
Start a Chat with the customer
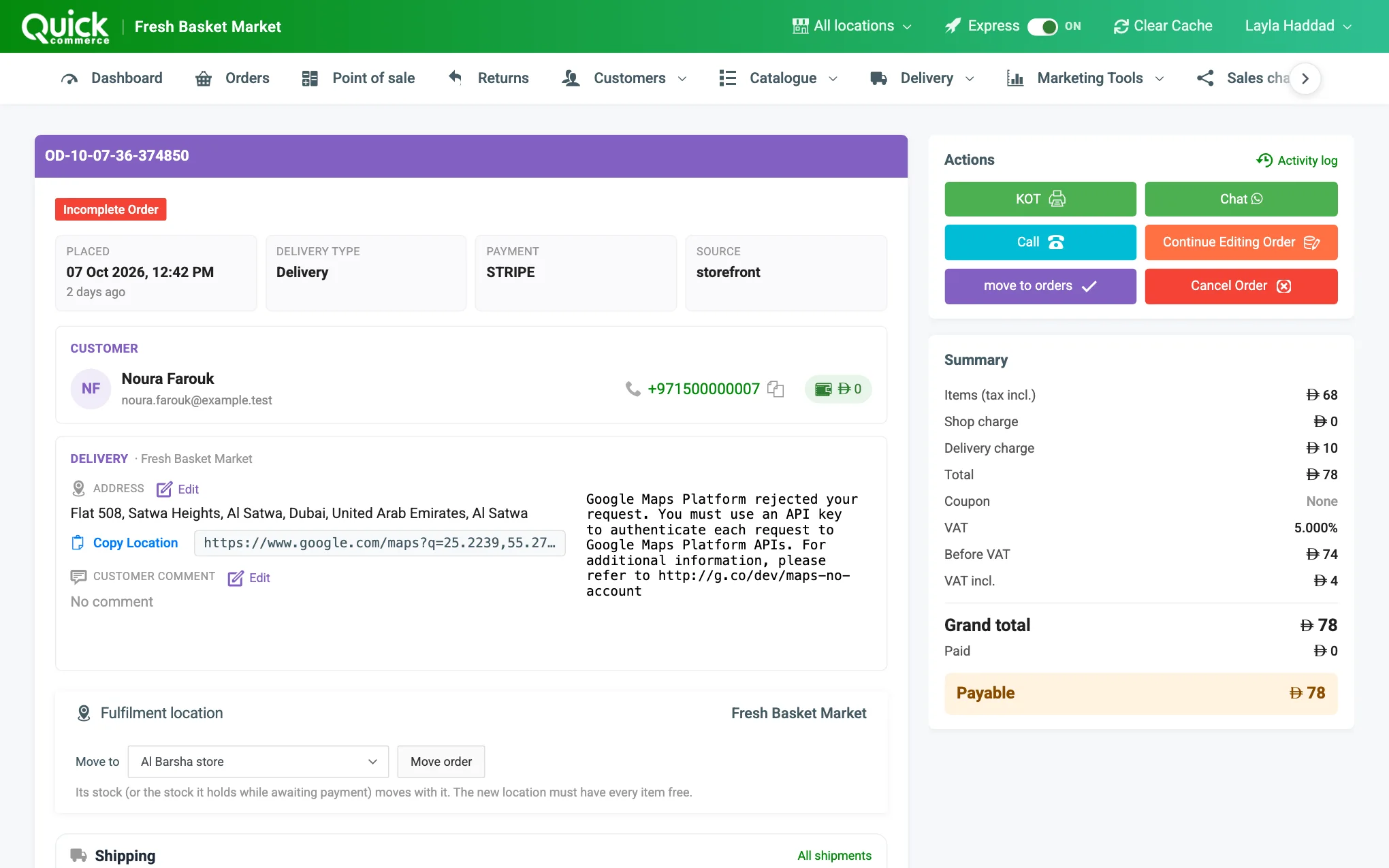pyautogui.click(x=1241, y=199)
